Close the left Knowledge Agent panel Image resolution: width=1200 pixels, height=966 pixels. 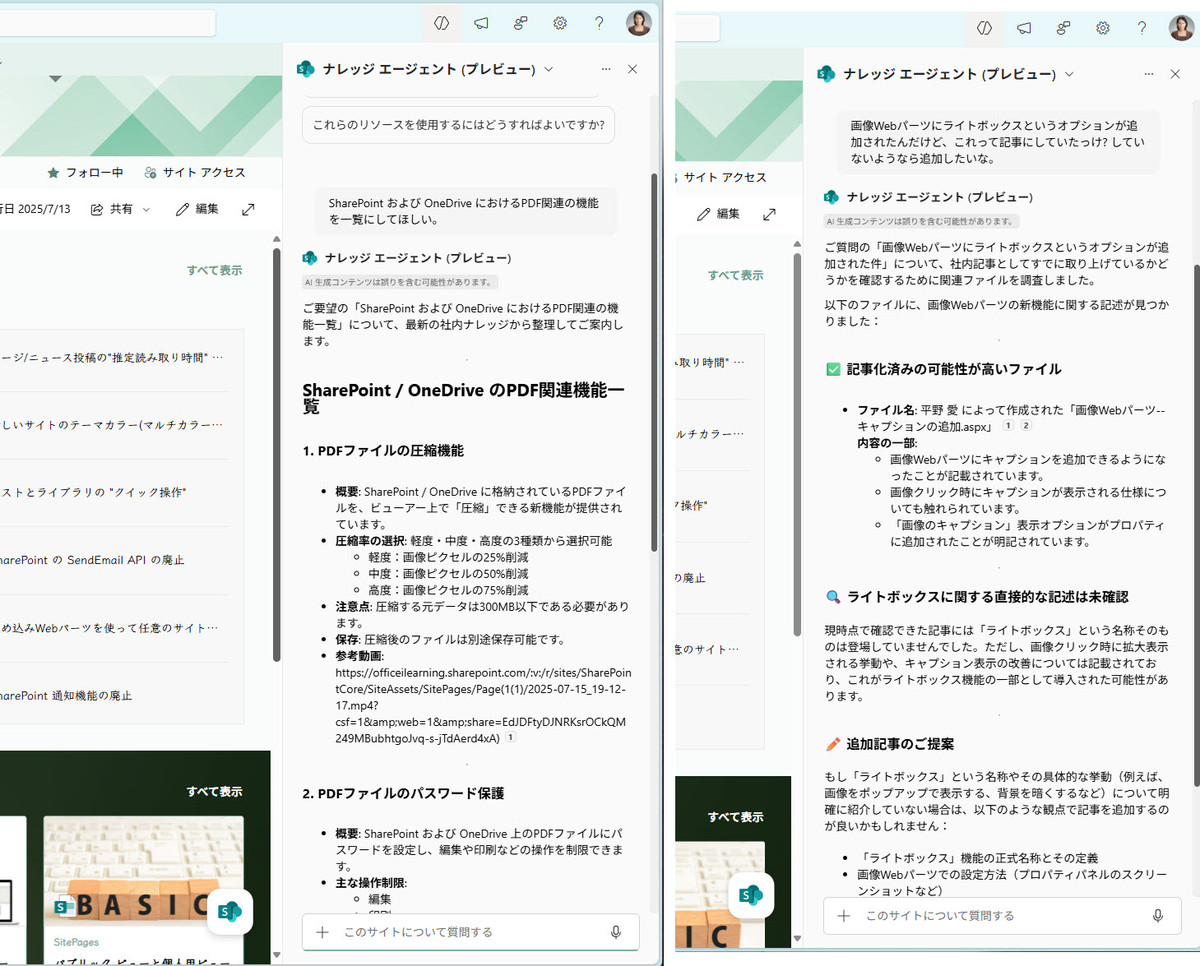(632, 69)
